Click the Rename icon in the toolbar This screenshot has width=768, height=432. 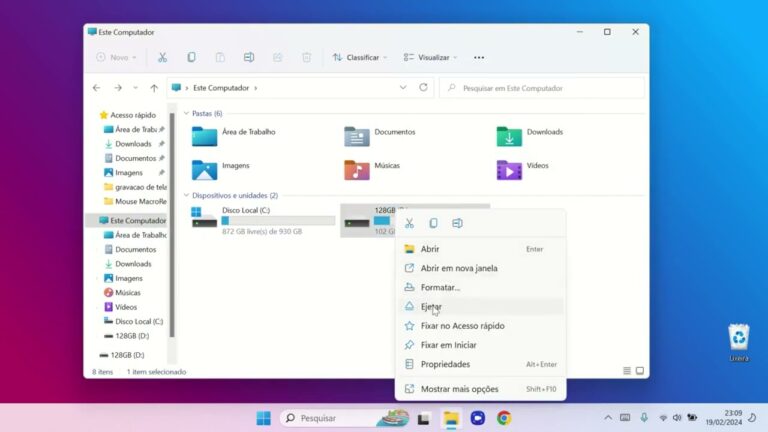point(249,57)
